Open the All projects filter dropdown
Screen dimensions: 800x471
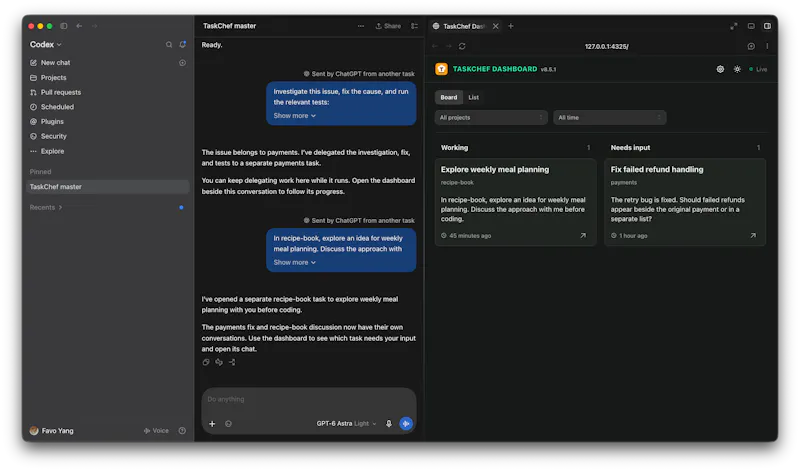[x=491, y=118]
